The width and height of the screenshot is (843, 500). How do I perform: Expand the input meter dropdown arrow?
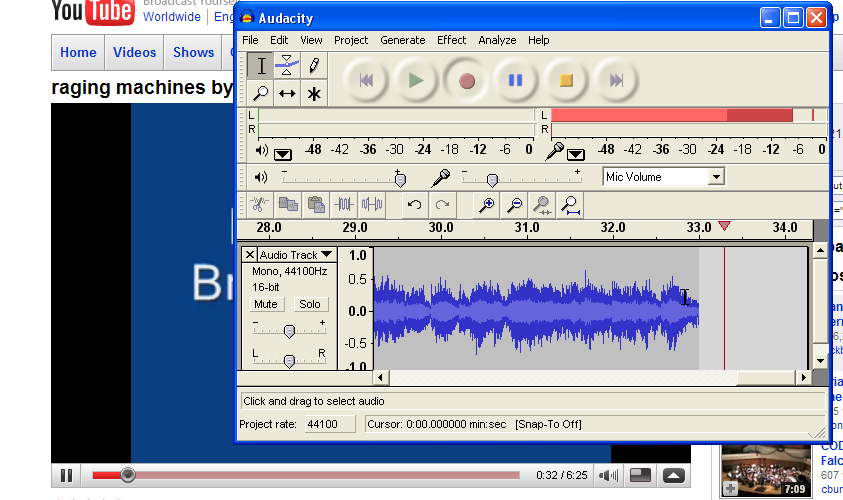point(577,153)
